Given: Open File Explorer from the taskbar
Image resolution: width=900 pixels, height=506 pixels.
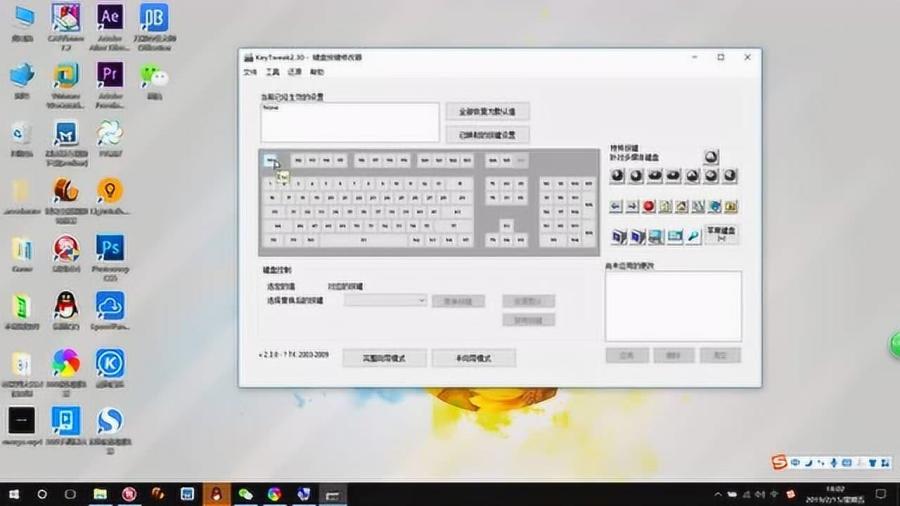Looking at the screenshot, I should pos(100,494).
